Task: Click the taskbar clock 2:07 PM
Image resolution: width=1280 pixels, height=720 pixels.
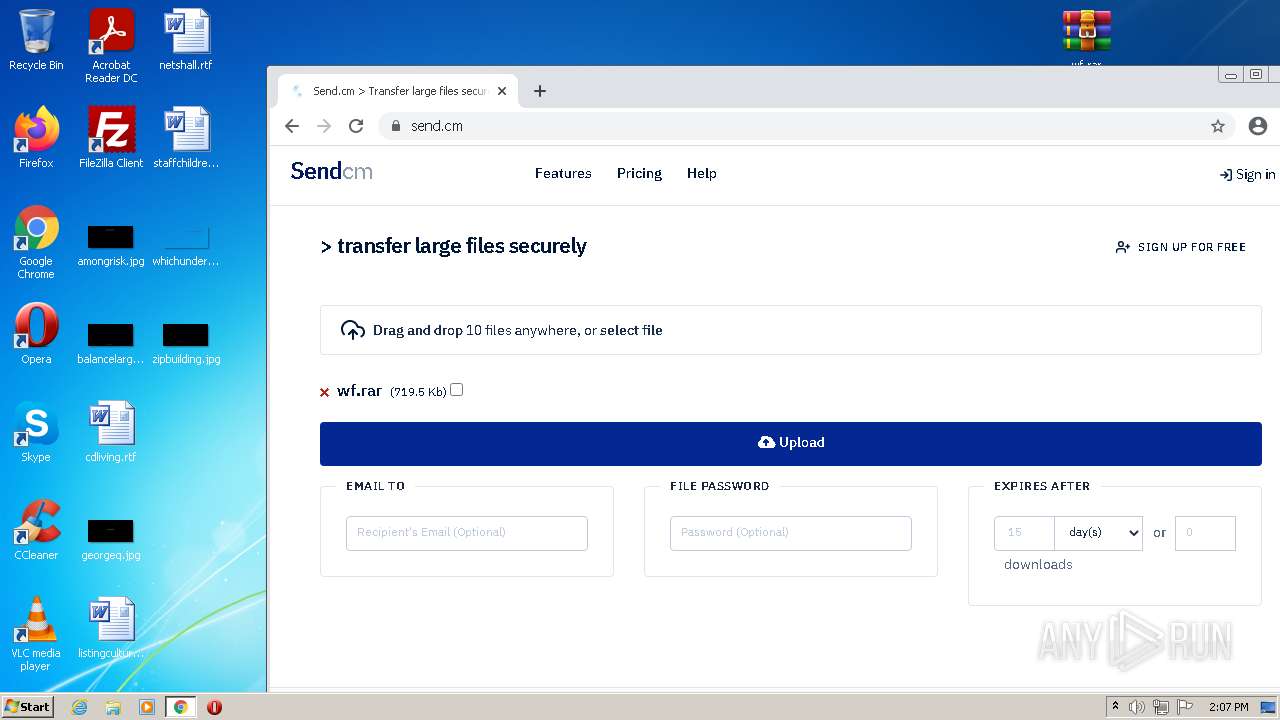Action: 1228,707
